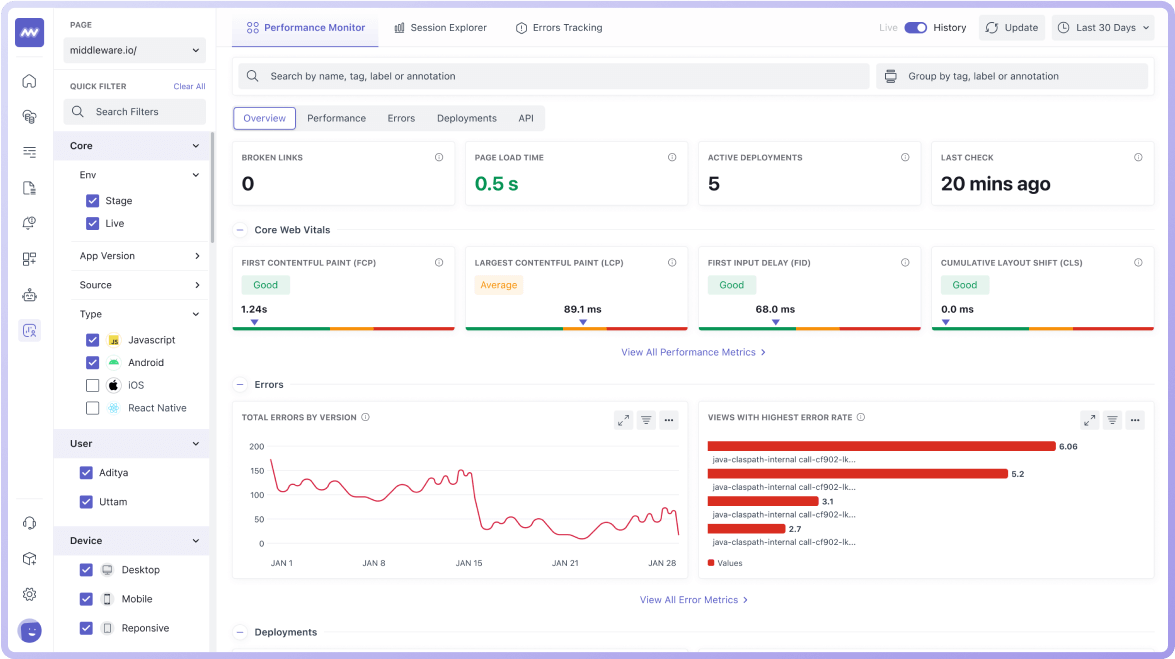This screenshot has height=659, width=1175.
Task: Expand Views With Highest Error Rate chart
Action: [1090, 421]
